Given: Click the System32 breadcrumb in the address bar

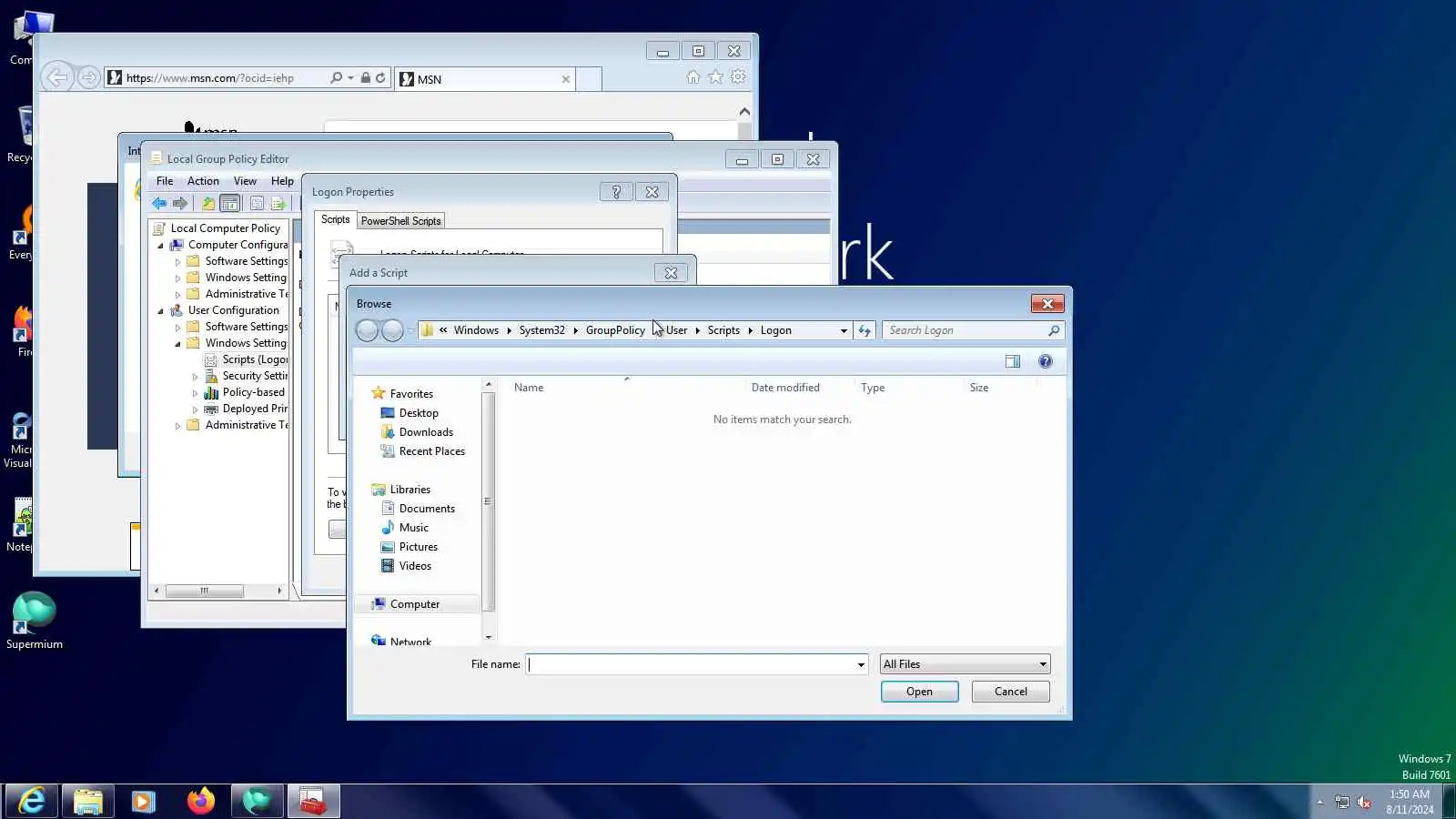Looking at the screenshot, I should coord(541,330).
